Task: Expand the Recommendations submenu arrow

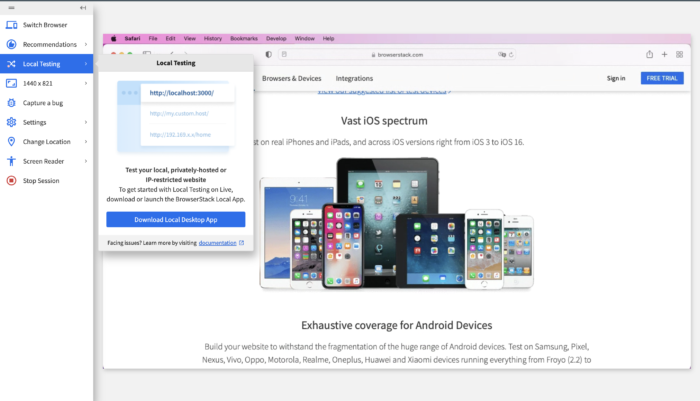Action: click(86, 44)
